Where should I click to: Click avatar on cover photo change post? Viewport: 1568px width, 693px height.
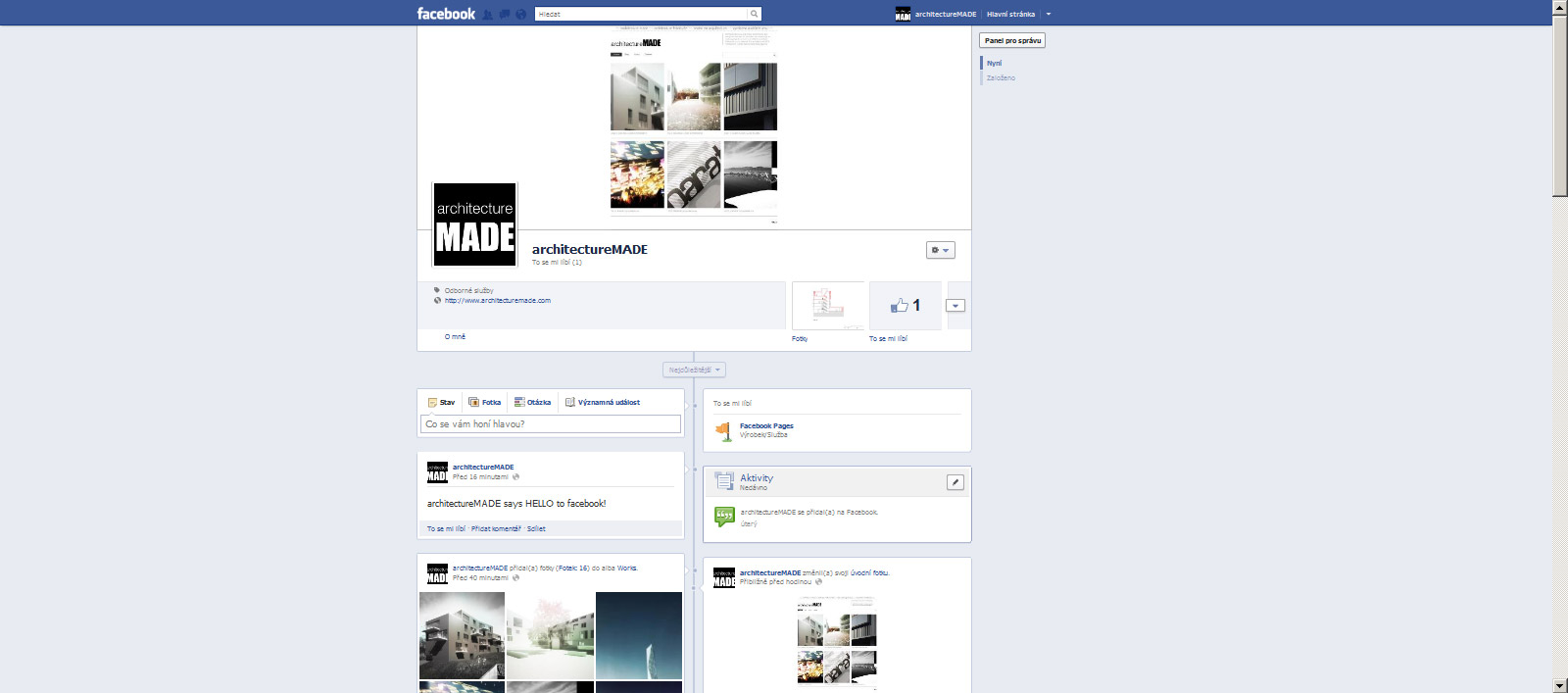724,577
